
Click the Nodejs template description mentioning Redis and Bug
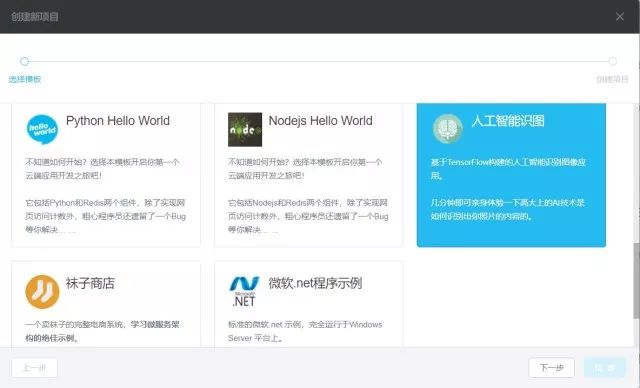(308, 216)
